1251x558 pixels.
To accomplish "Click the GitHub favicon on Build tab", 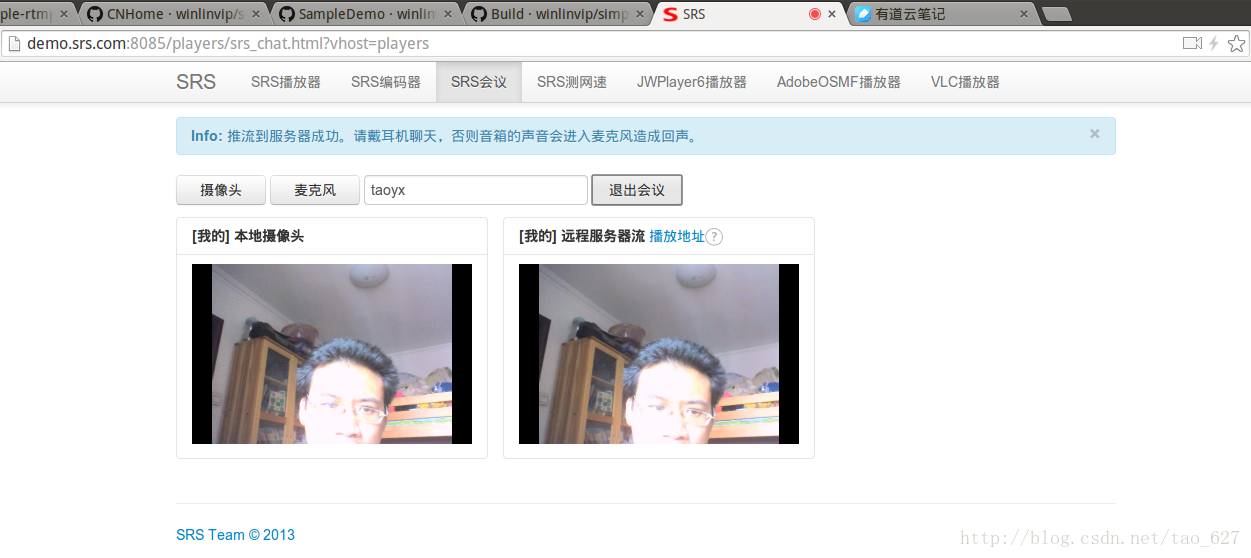I will pyautogui.click(x=478, y=14).
